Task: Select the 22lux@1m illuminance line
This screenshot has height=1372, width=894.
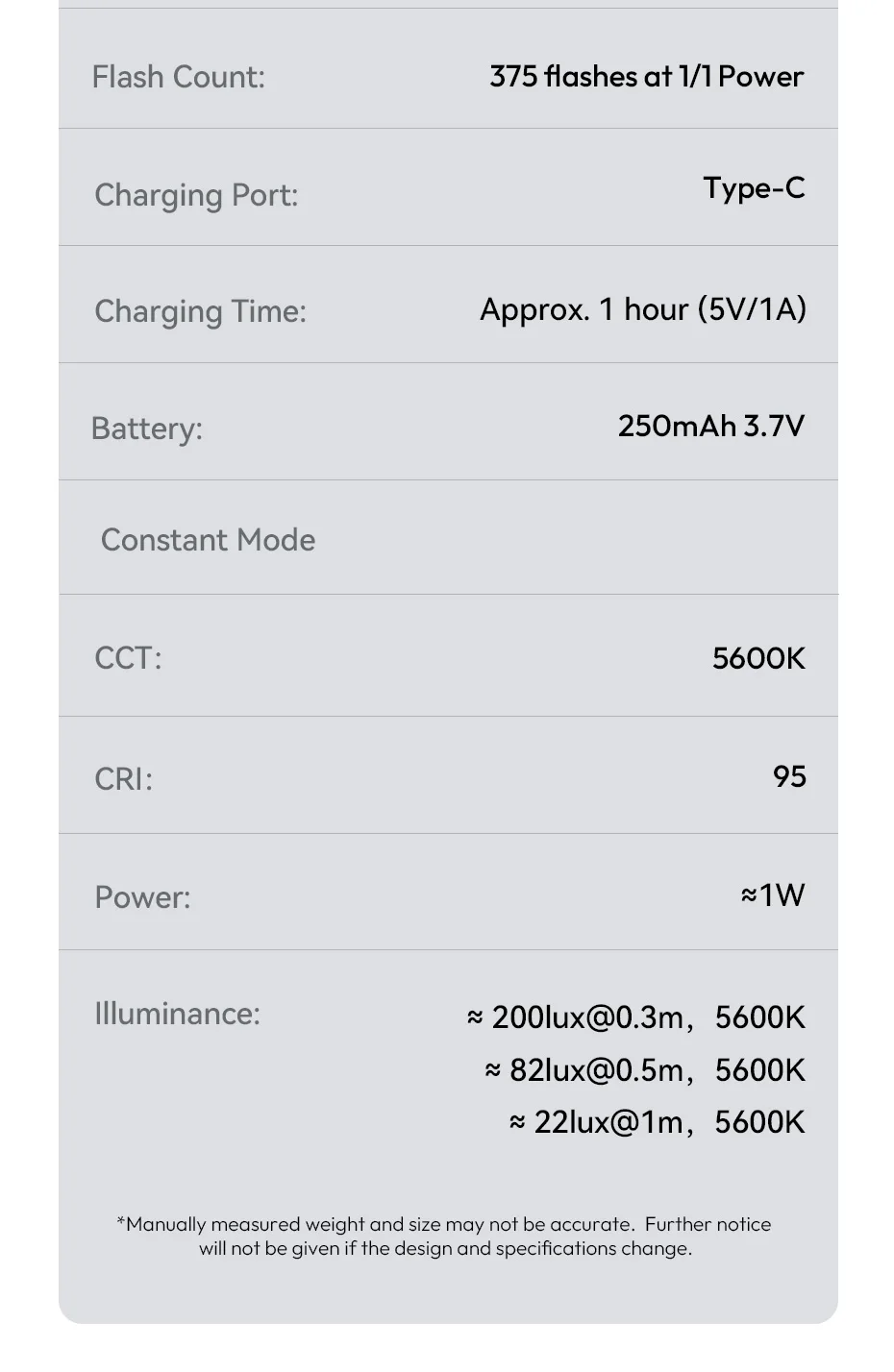Action: pos(657,1122)
